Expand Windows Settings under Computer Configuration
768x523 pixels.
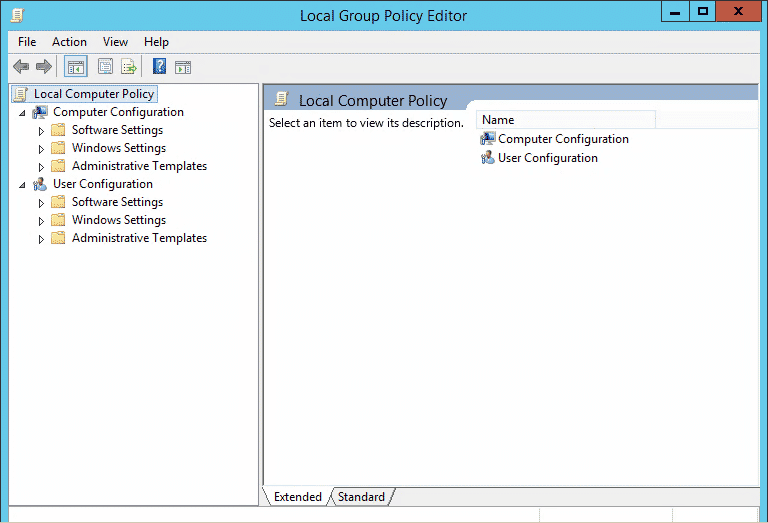click(x=41, y=149)
